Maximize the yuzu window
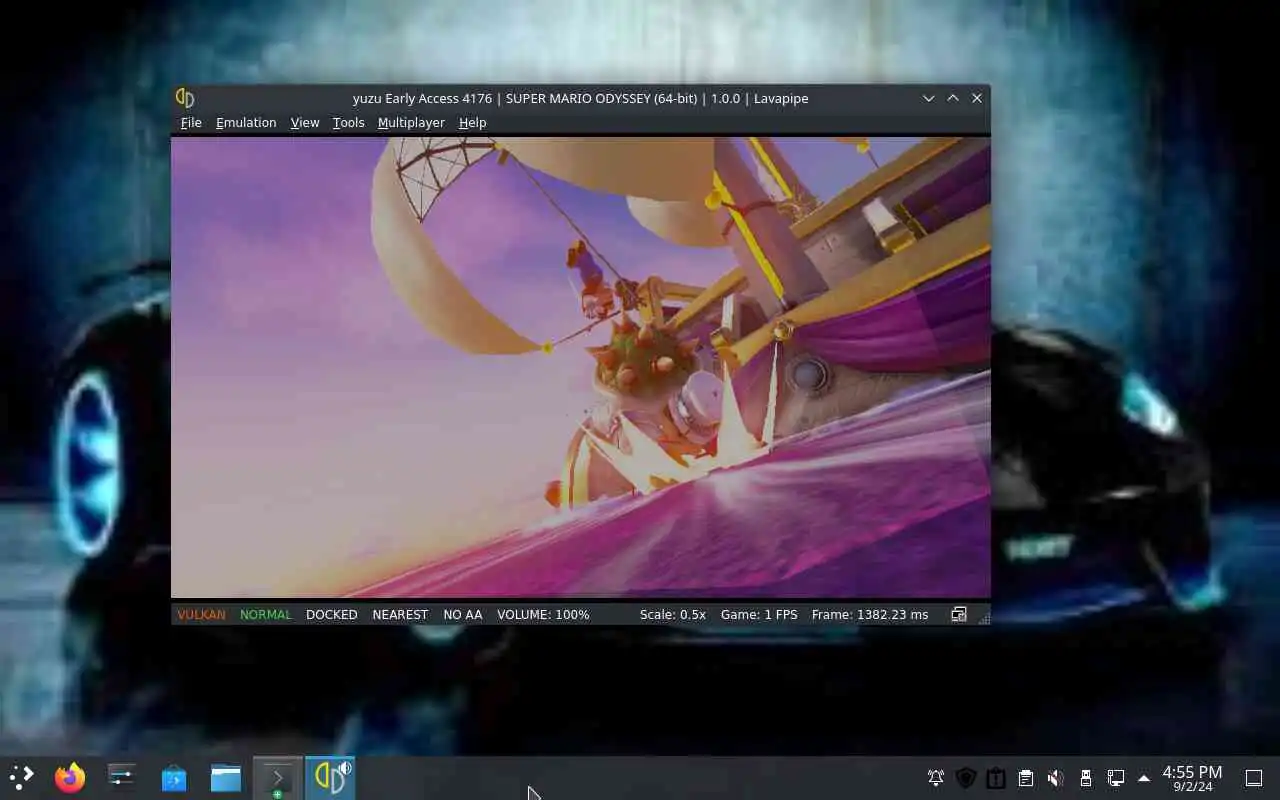 pyautogui.click(x=953, y=98)
